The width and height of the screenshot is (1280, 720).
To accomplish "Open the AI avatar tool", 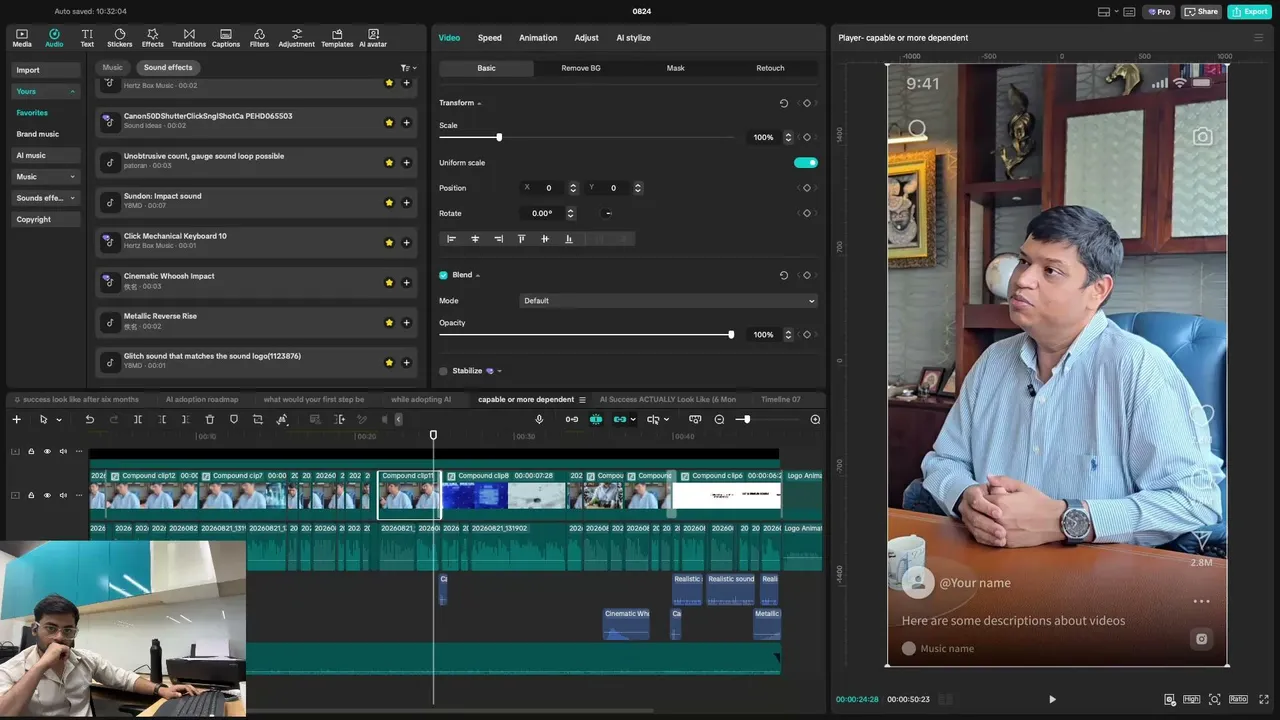I will click(373, 38).
